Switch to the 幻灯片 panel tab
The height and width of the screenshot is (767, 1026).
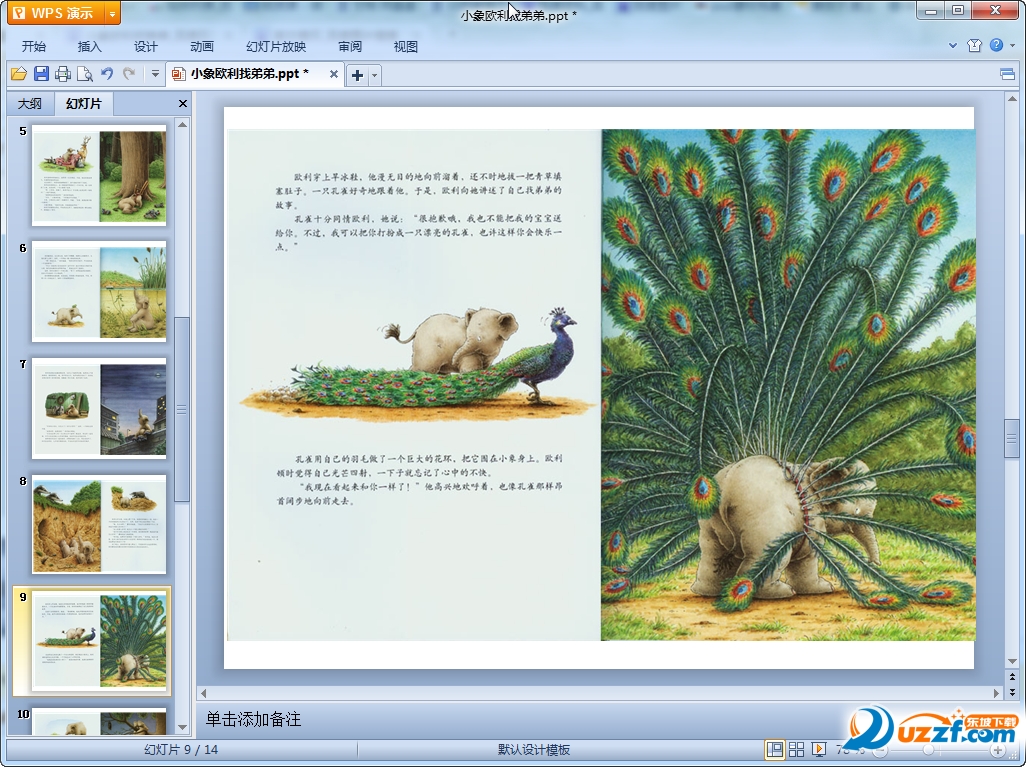pos(84,103)
